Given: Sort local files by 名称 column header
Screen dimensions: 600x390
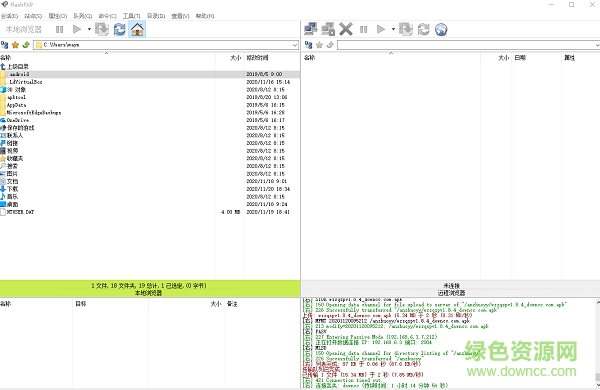Looking at the screenshot, I should (108, 58).
